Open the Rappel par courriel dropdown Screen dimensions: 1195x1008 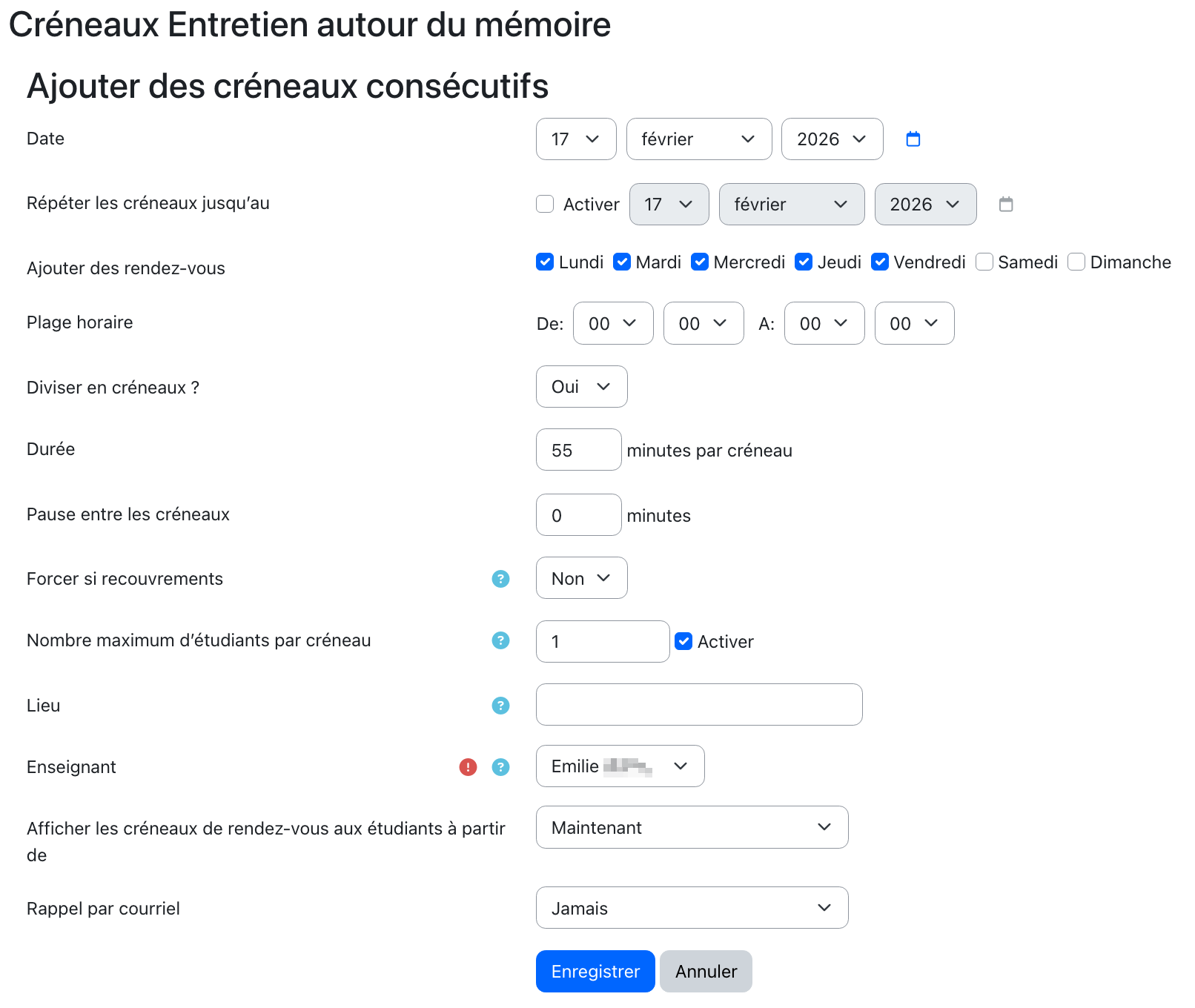pyautogui.click(x=692, y=908)
